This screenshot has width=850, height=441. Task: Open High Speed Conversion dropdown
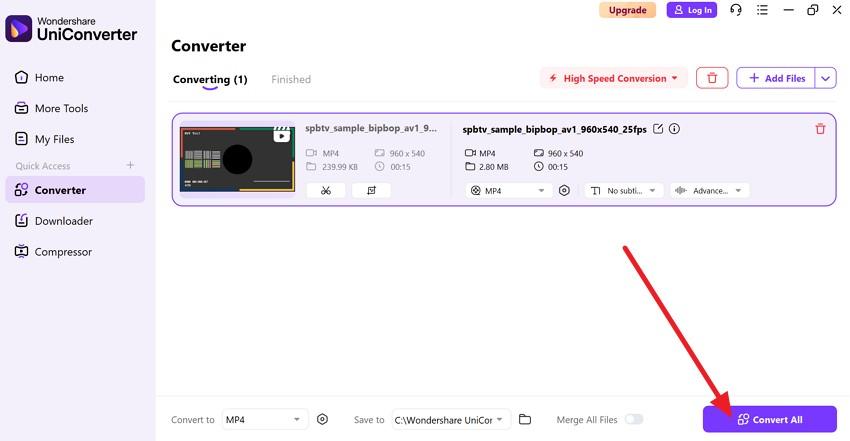tap(614, 79)
